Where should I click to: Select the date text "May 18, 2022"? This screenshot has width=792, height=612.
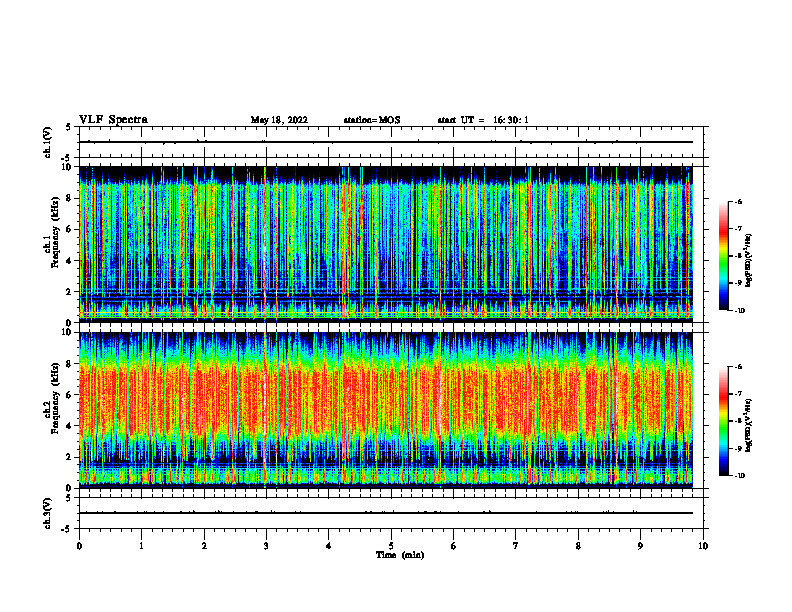click(279, 120)
